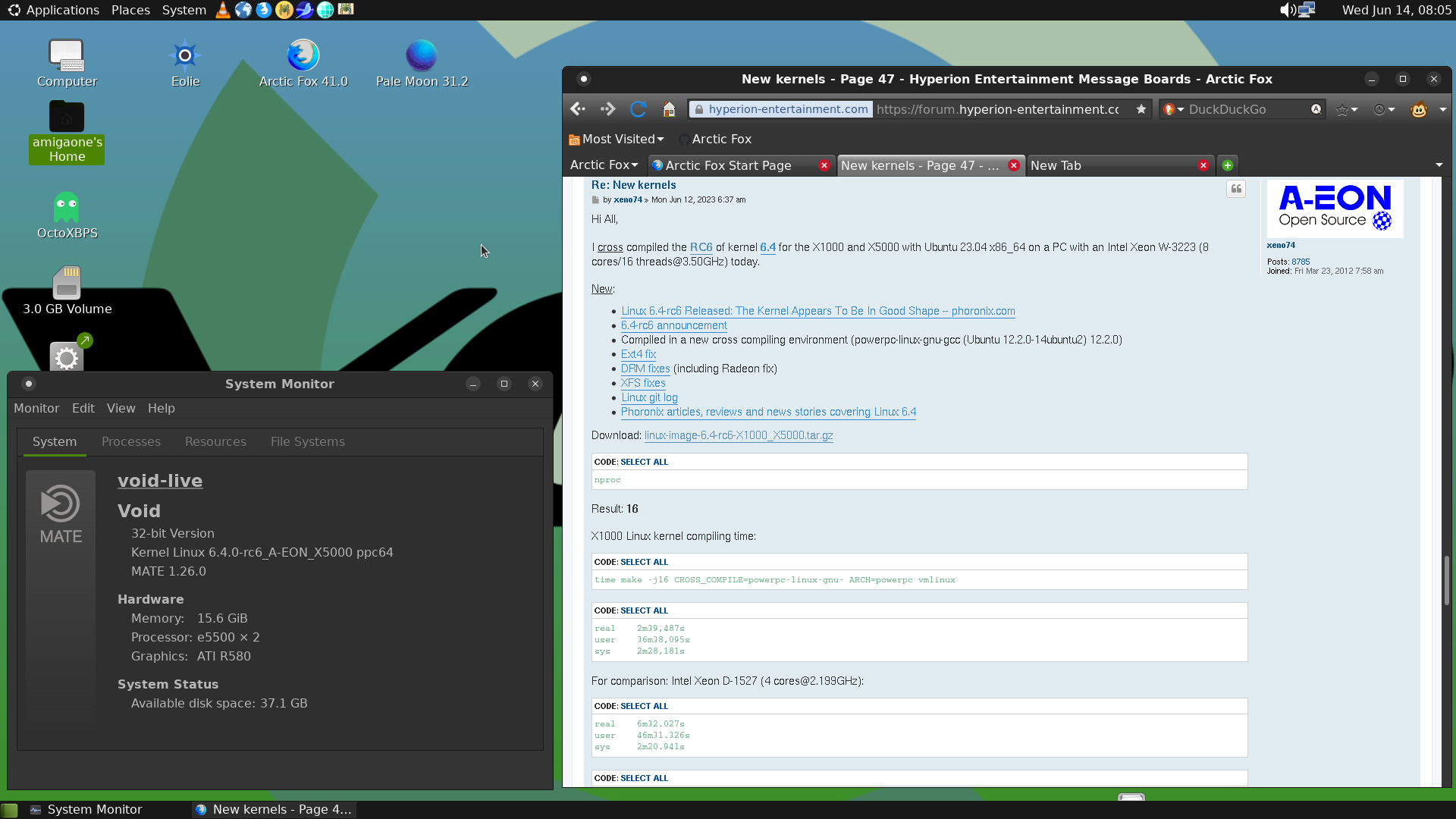Screen dimensions: 1456x819
Task: Go forward in Arctic Fox browser
Action: coord(607,109)
